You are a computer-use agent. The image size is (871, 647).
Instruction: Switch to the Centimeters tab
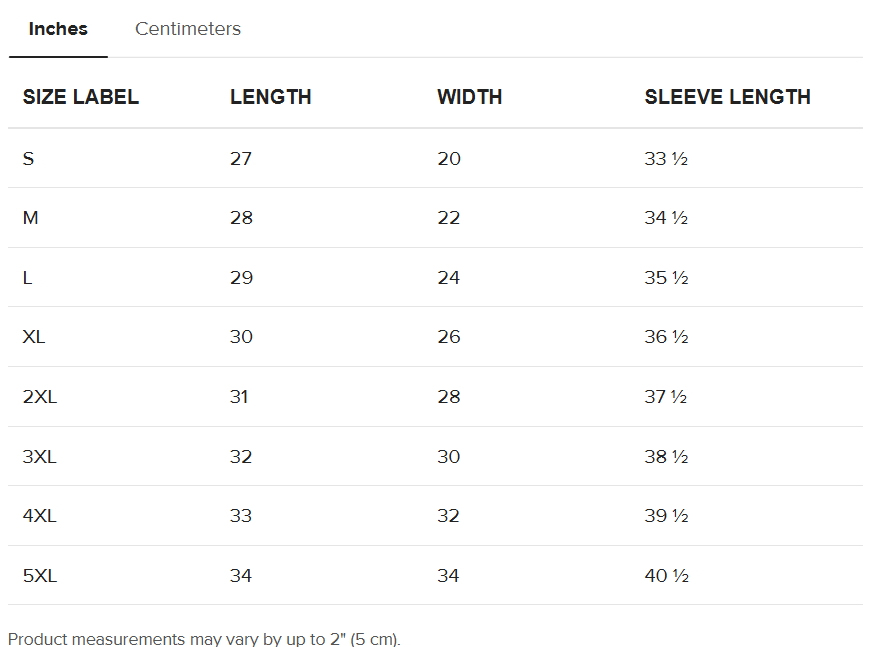[x=188, y=29]
